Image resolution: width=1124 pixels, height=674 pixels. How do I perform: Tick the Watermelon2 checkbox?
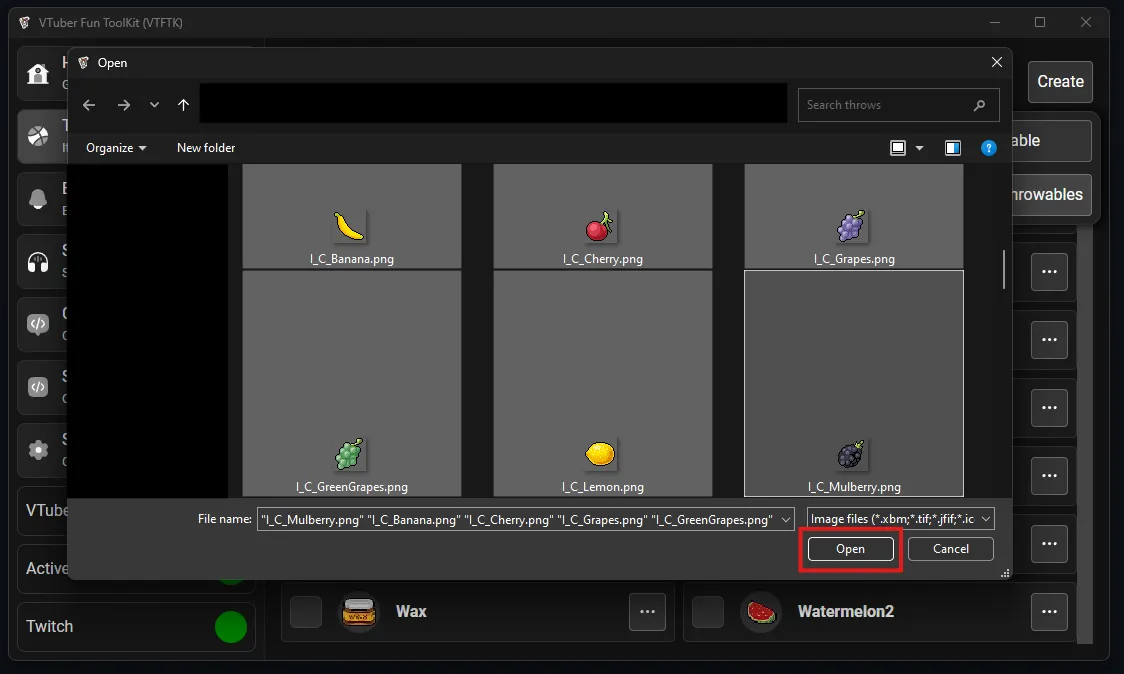pyautogui.click(x=708, y=612)
